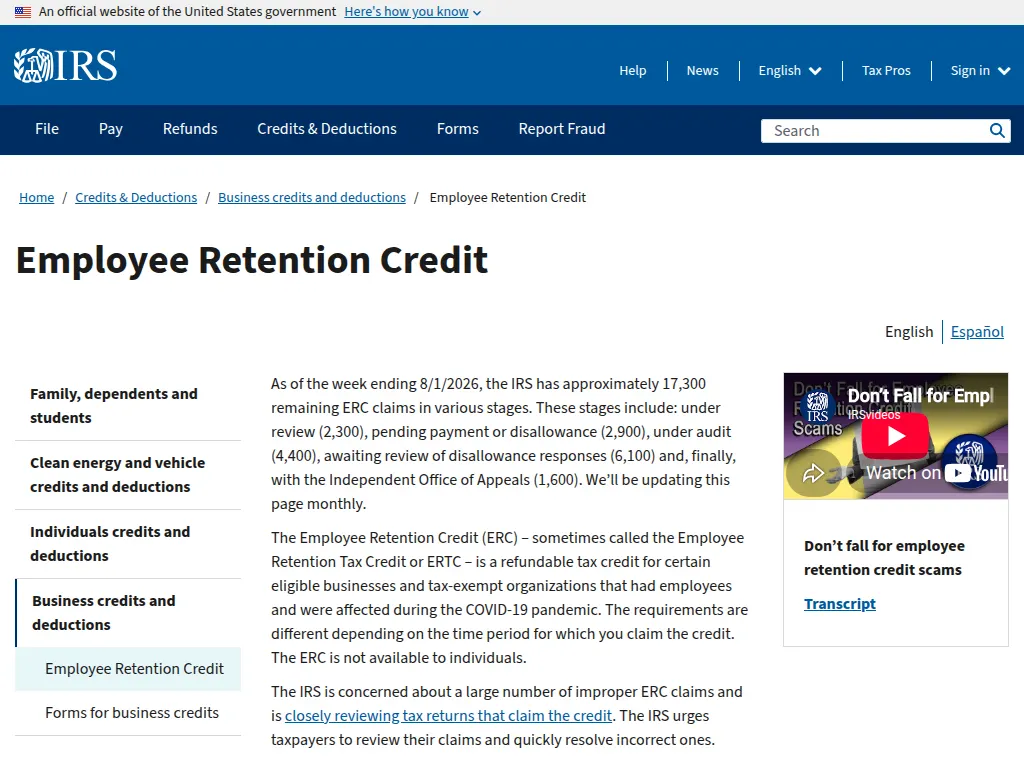Image resolution: width=1024 pixels, height=768 pixels.
Task: Open Individuals credits and deductions sidebar item
Action: (x=128, y=543)
